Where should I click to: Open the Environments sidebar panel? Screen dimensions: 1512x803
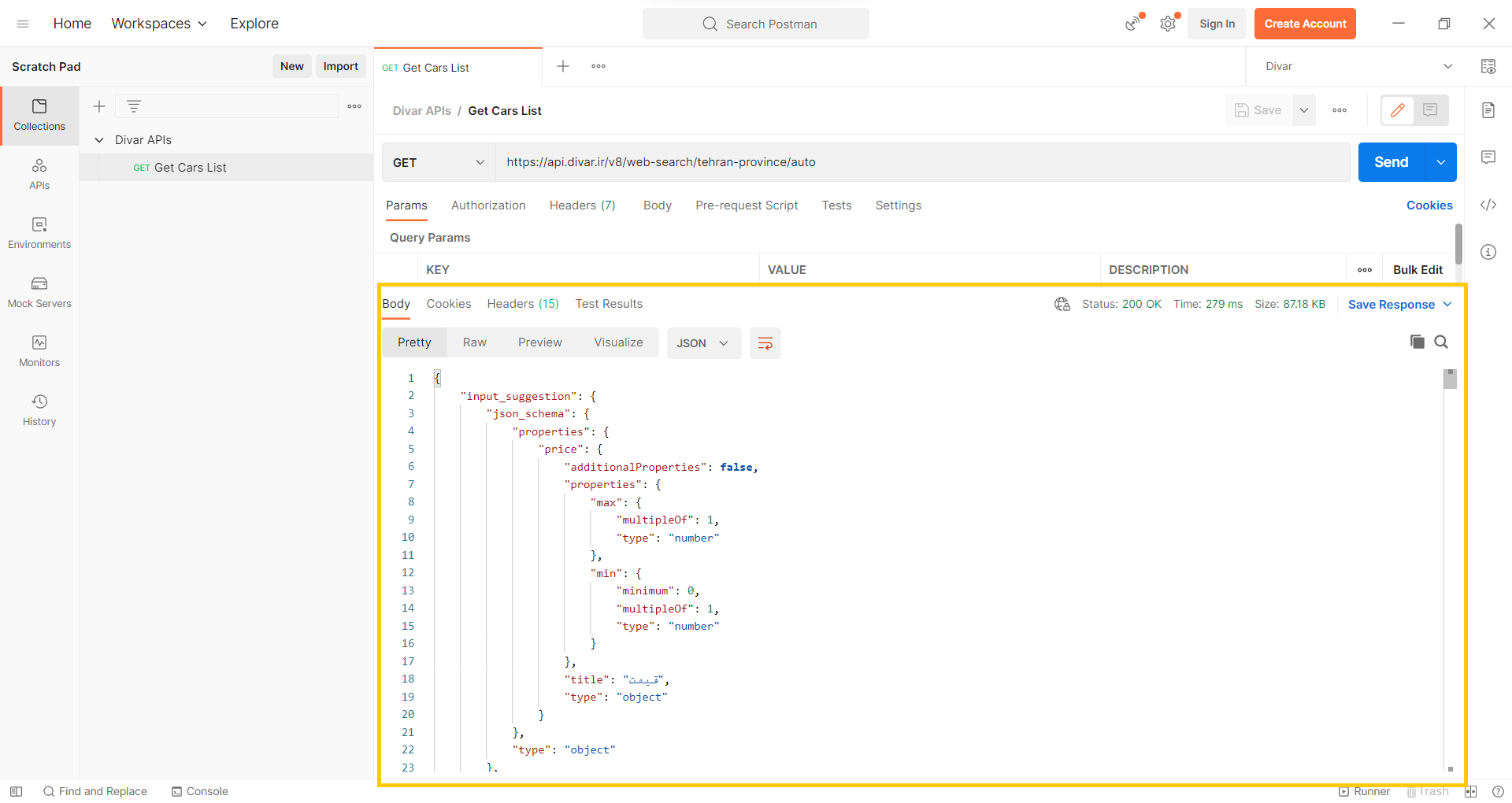tap(39, 233)
